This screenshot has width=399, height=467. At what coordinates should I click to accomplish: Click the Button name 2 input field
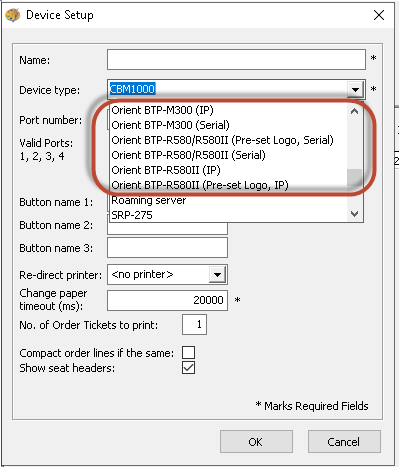167,228
